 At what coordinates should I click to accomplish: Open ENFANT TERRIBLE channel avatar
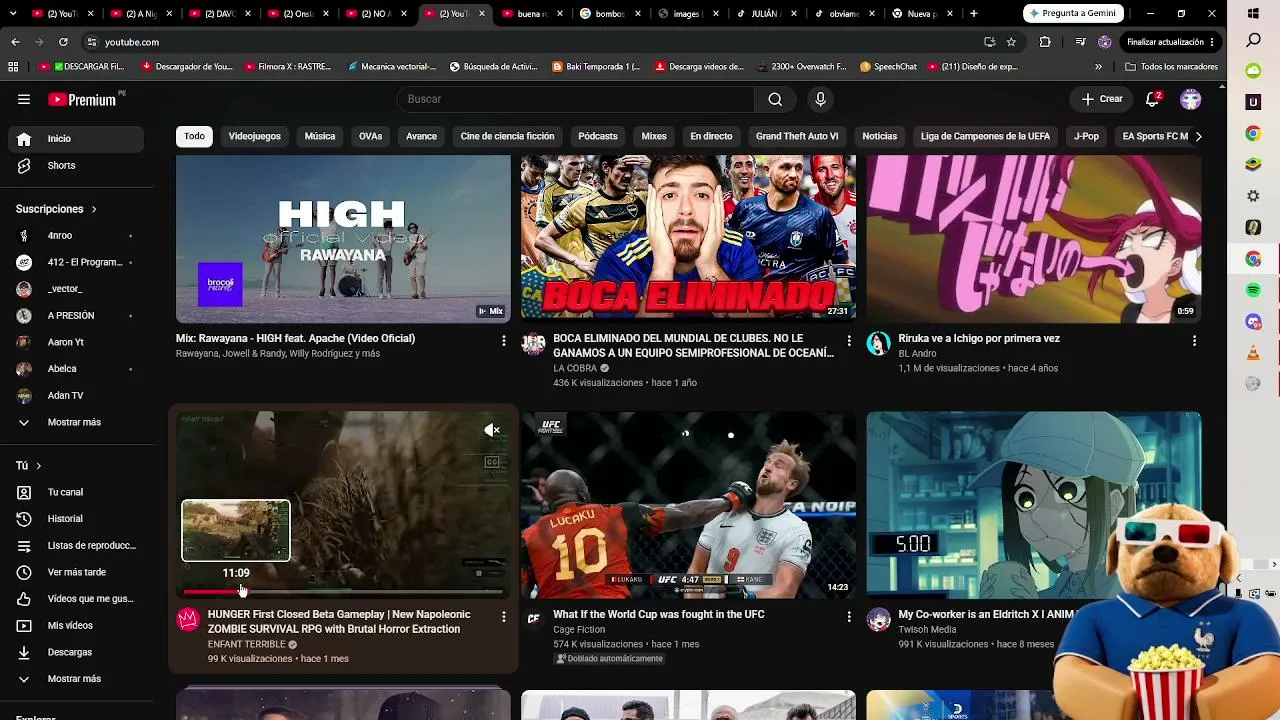(x=188, y=620)
